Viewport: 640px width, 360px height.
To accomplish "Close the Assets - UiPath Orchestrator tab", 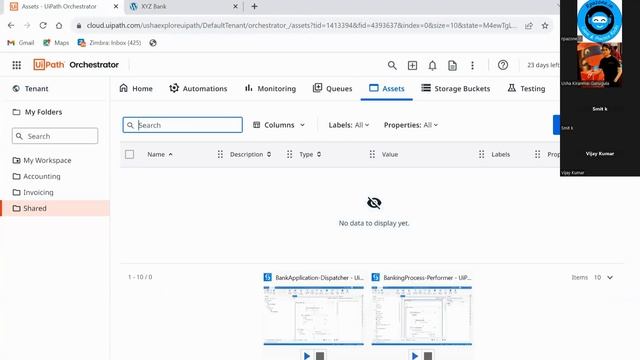I will point(116,7).
